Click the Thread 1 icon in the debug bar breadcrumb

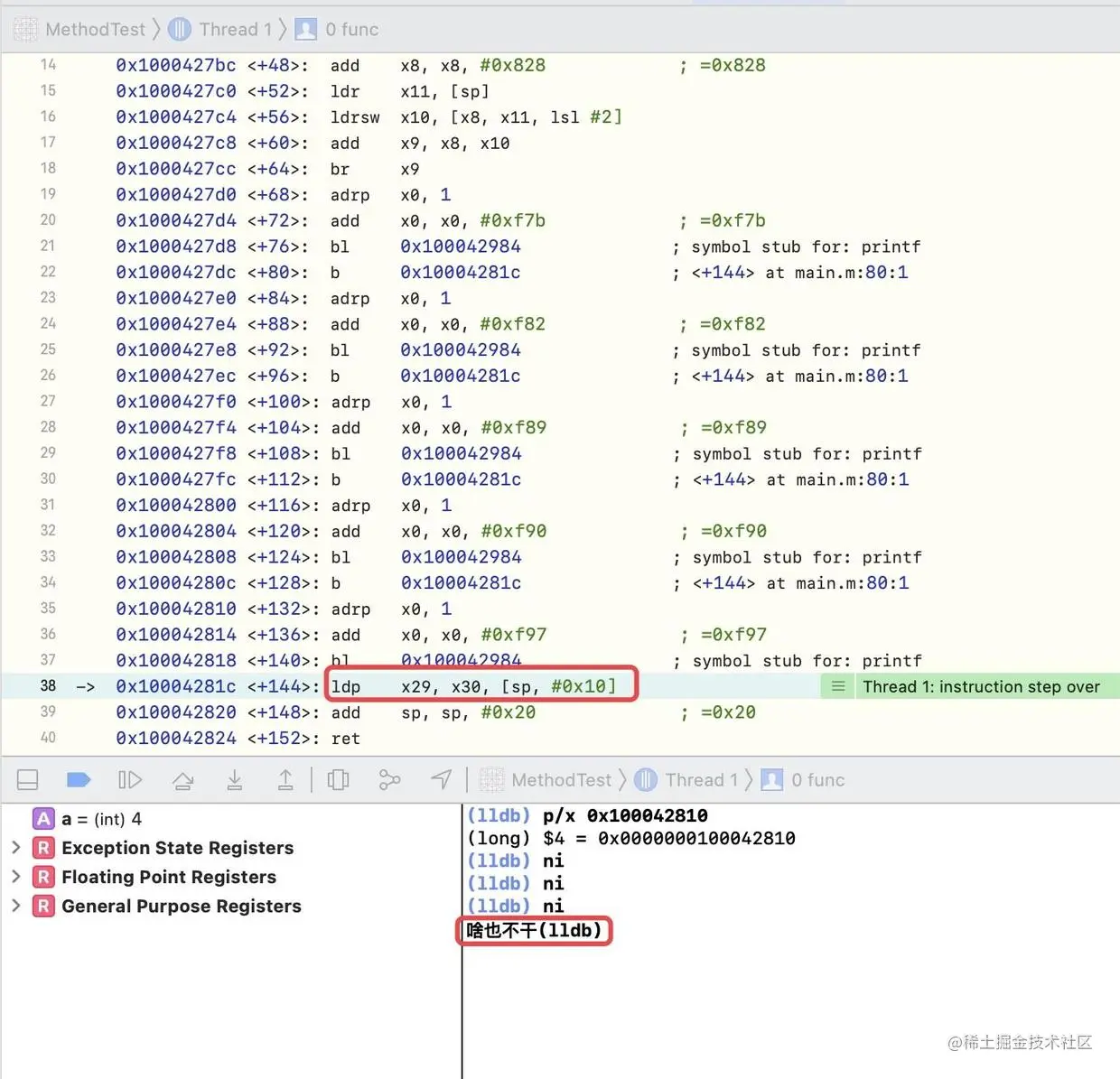646,780
